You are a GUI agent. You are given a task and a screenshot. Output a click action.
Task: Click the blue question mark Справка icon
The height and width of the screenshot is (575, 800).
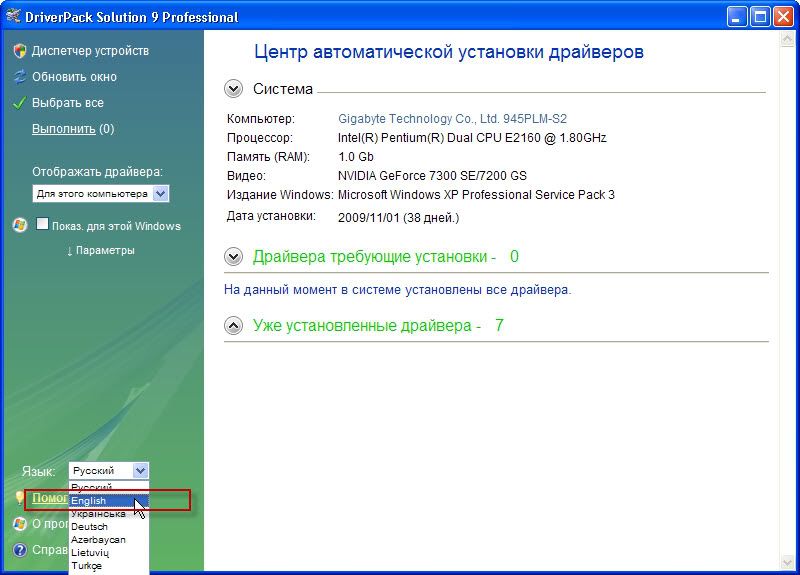(x=20, y=550)
